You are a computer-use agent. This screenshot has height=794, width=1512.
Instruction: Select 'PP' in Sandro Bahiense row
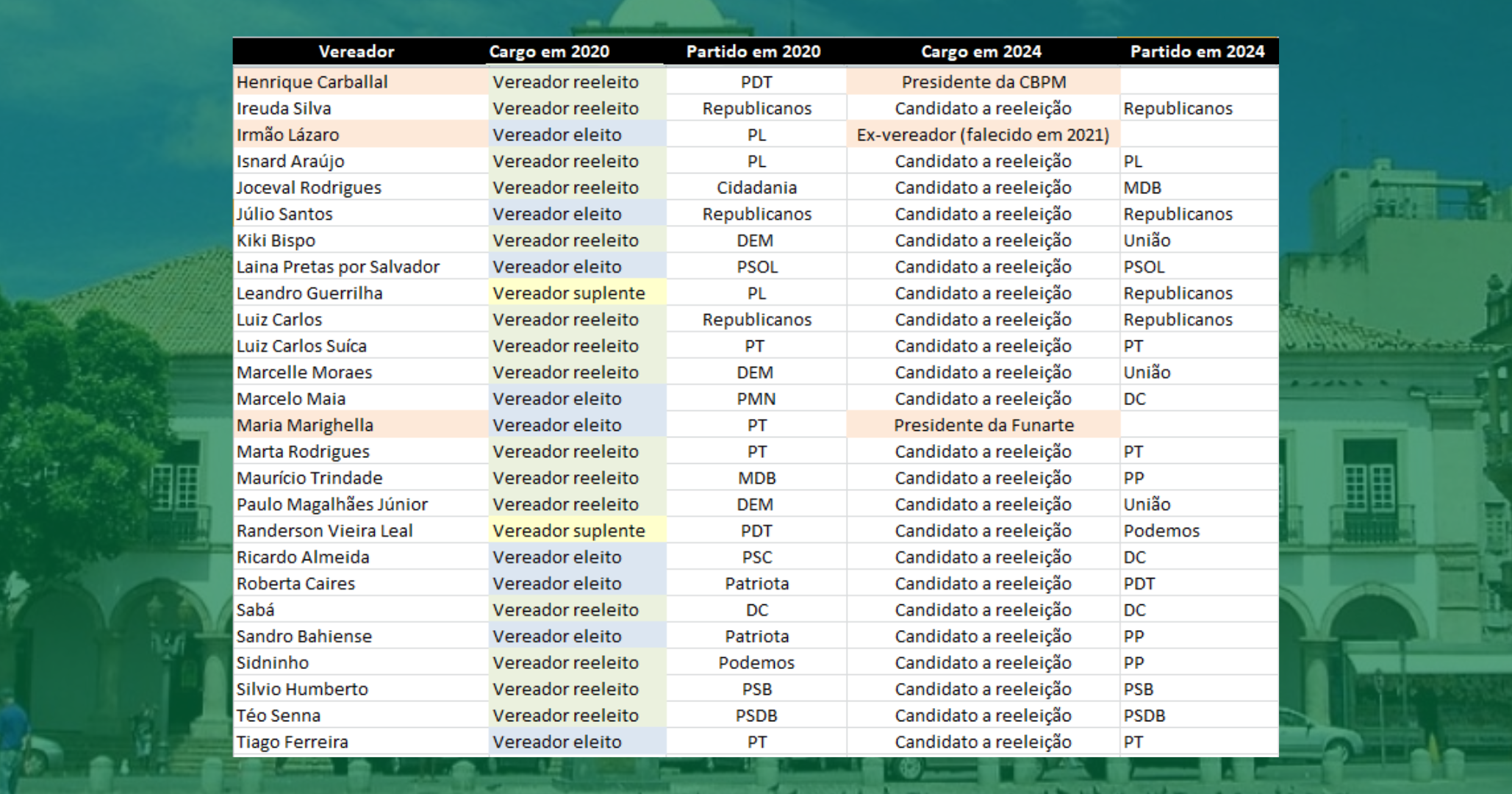(x=1199, y=637)
